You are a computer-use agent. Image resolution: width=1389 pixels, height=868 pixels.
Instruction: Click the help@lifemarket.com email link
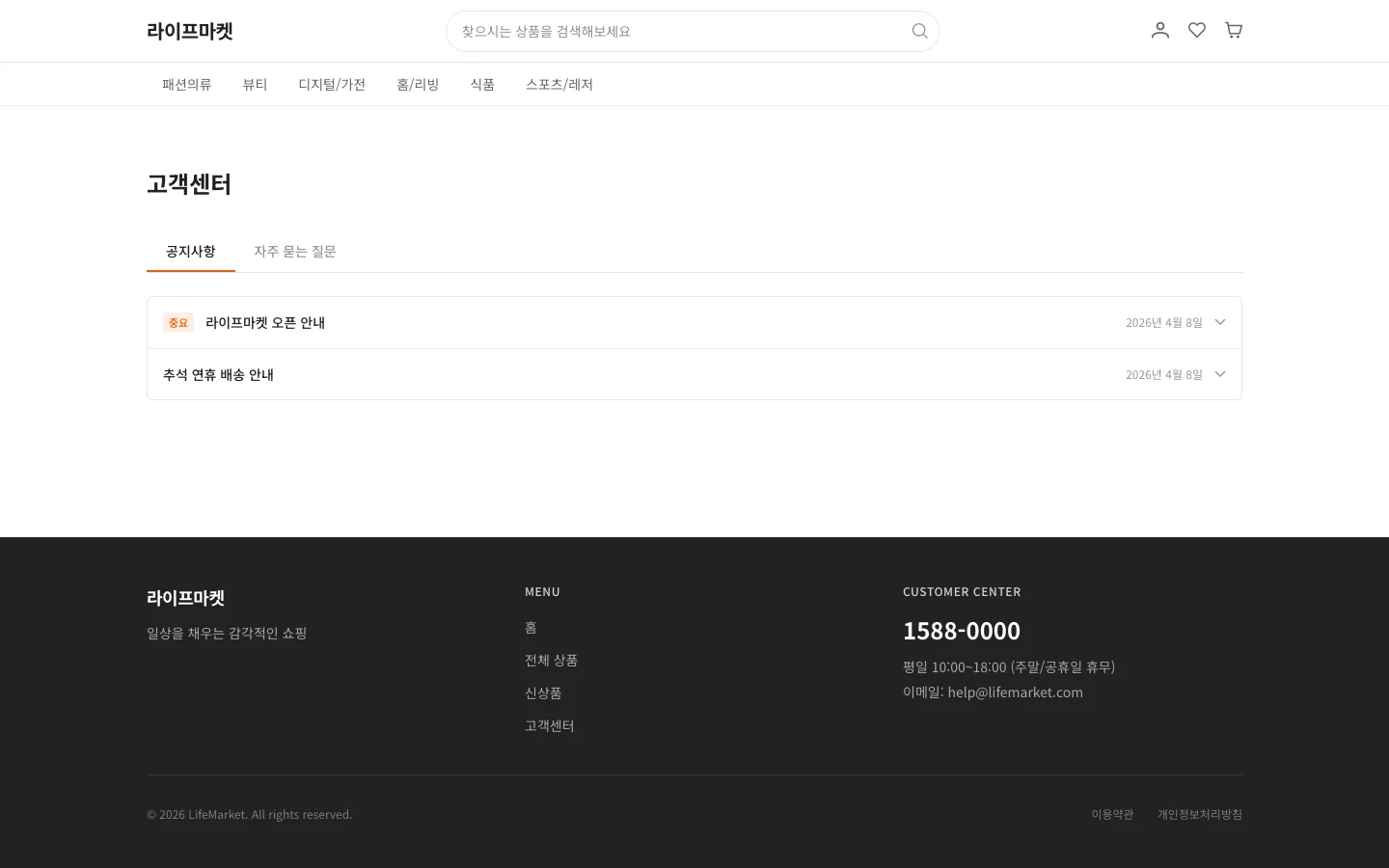coord(1015,692)
